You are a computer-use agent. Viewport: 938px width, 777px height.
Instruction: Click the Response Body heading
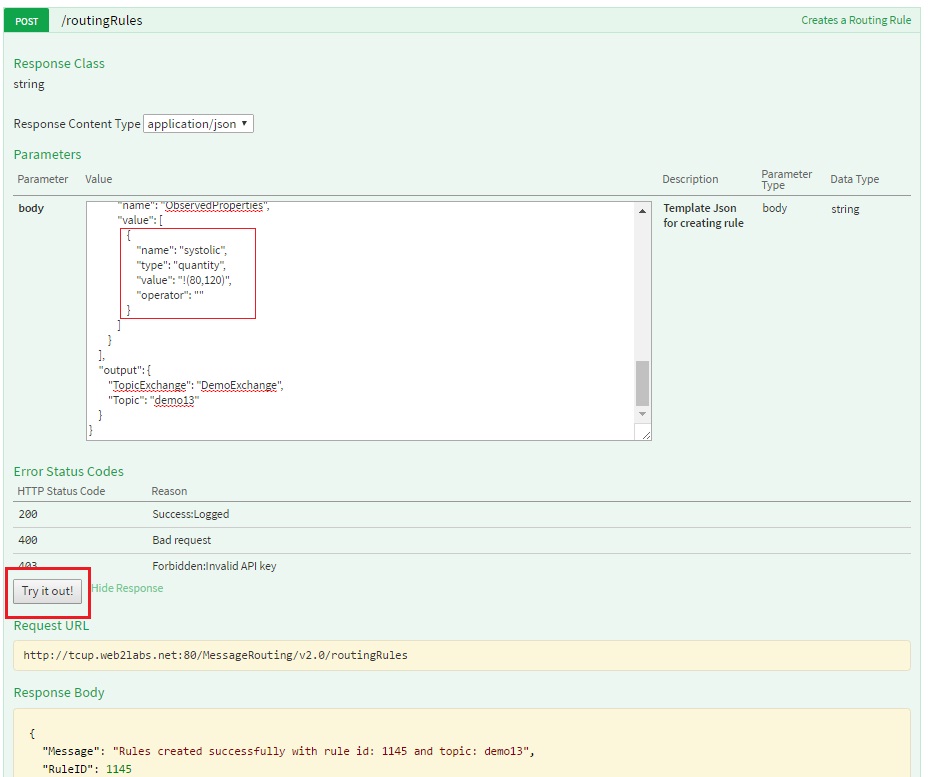[59, 693]
